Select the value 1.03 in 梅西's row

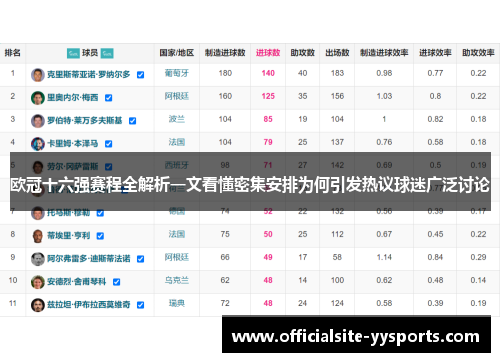pyautogui.click(x=384, y=96)
